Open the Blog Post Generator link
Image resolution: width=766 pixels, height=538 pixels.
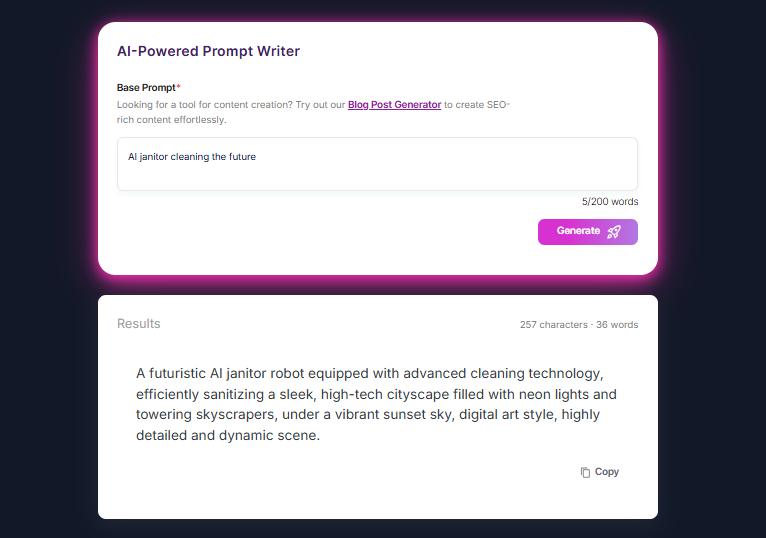[394, 105]
